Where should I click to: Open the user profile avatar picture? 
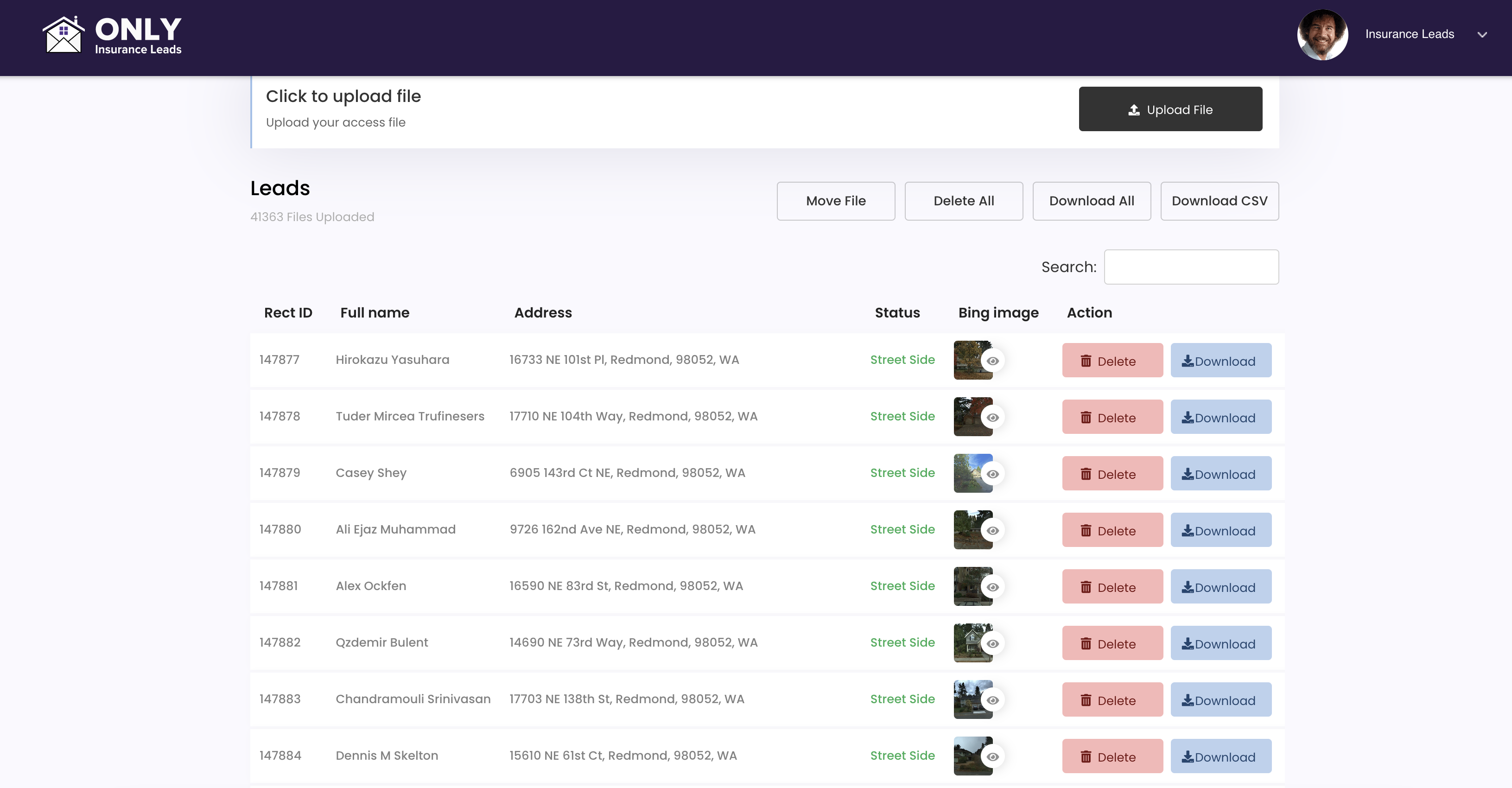pyautogui.click(x=1322, y=35)
